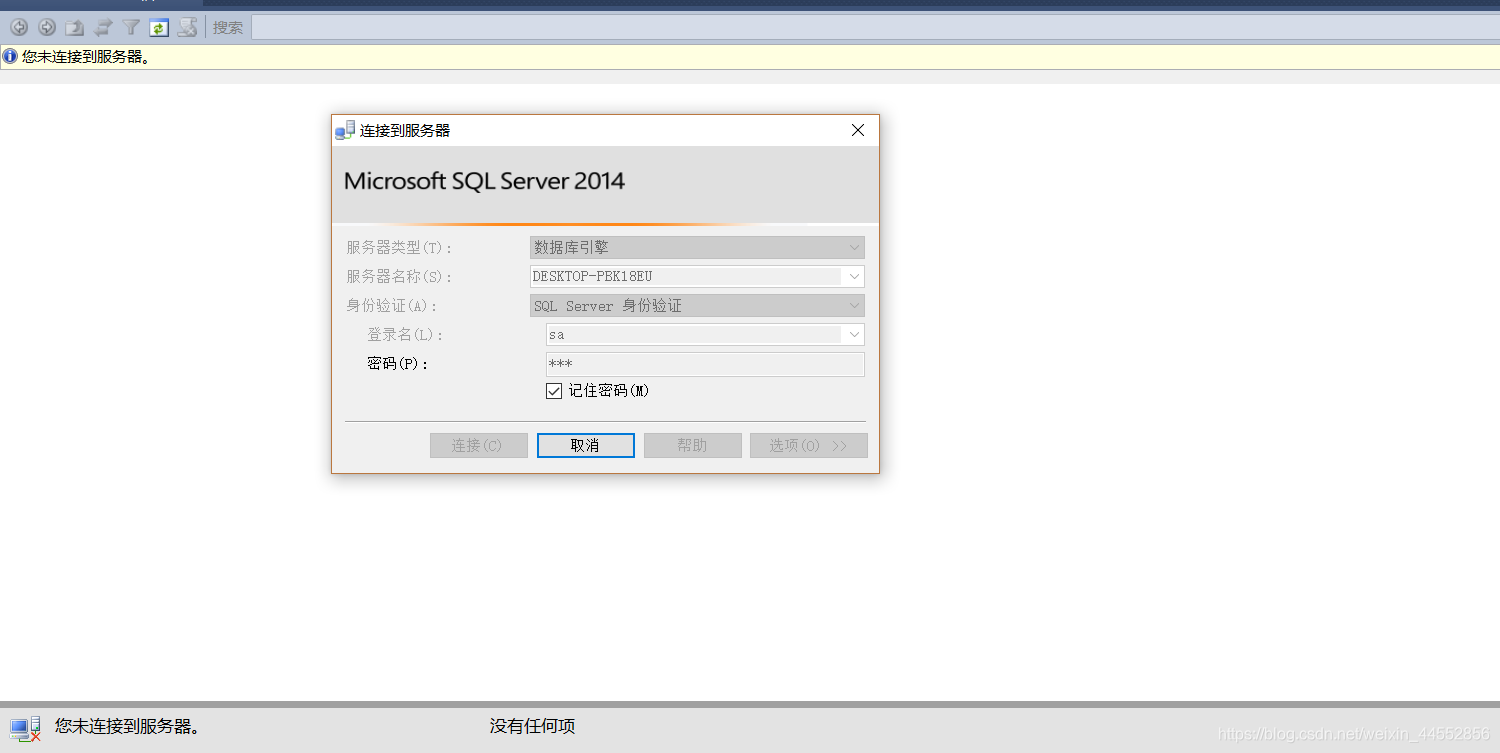The image size is (1500, 753).
Task: Click the Sync double-arrow toolbar icon
Action: coord(102,27)
